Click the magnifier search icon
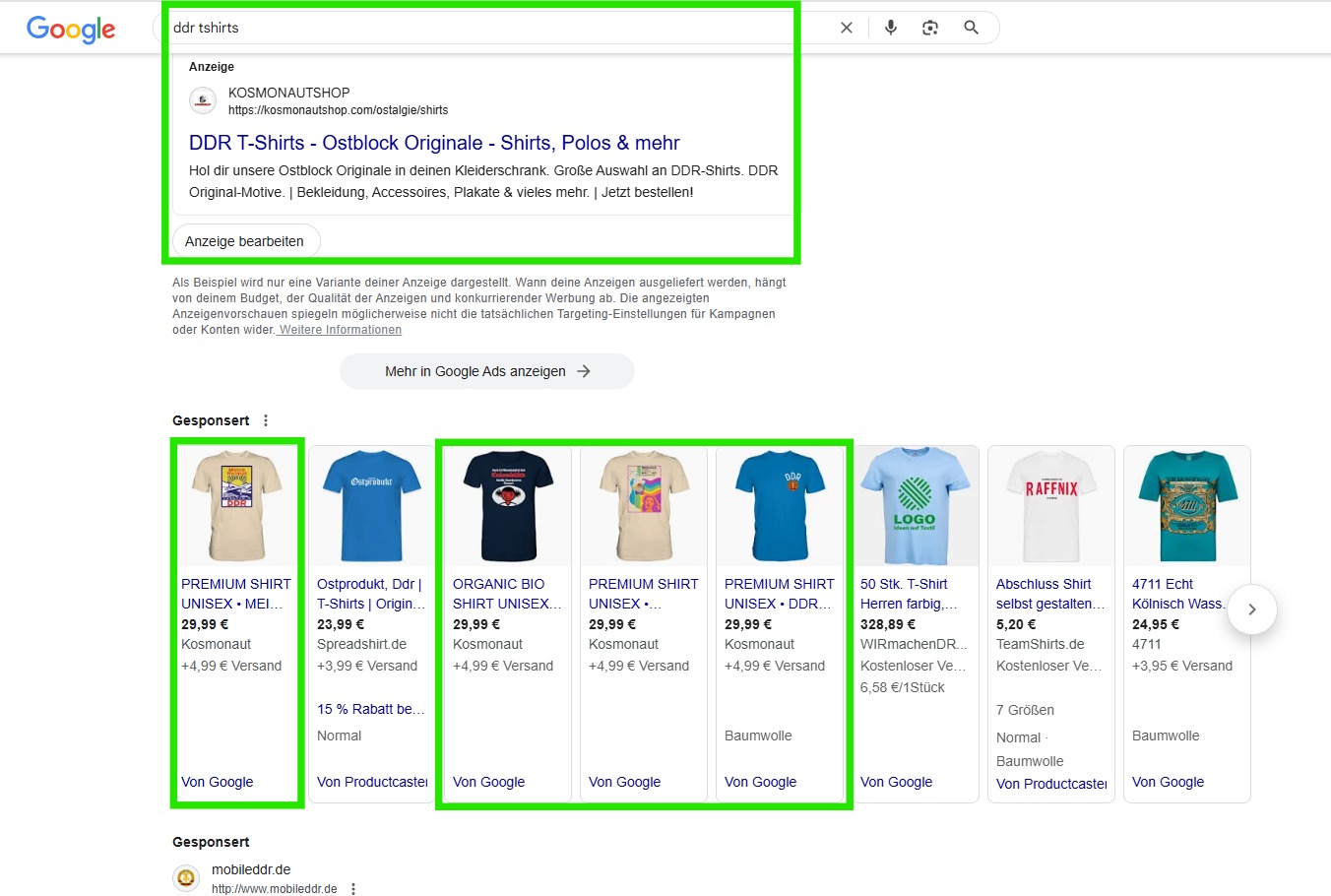The height and width of the screenshot is (896, 1331). tap(972, 28)
